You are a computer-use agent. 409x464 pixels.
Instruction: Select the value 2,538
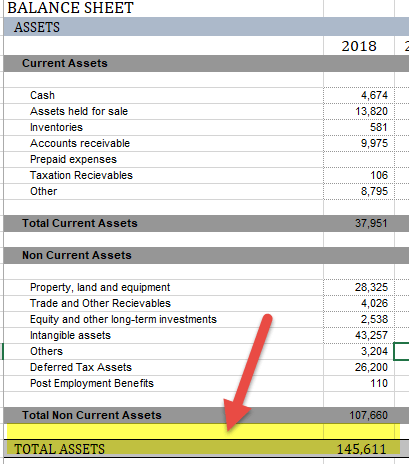tap(374, 319)
